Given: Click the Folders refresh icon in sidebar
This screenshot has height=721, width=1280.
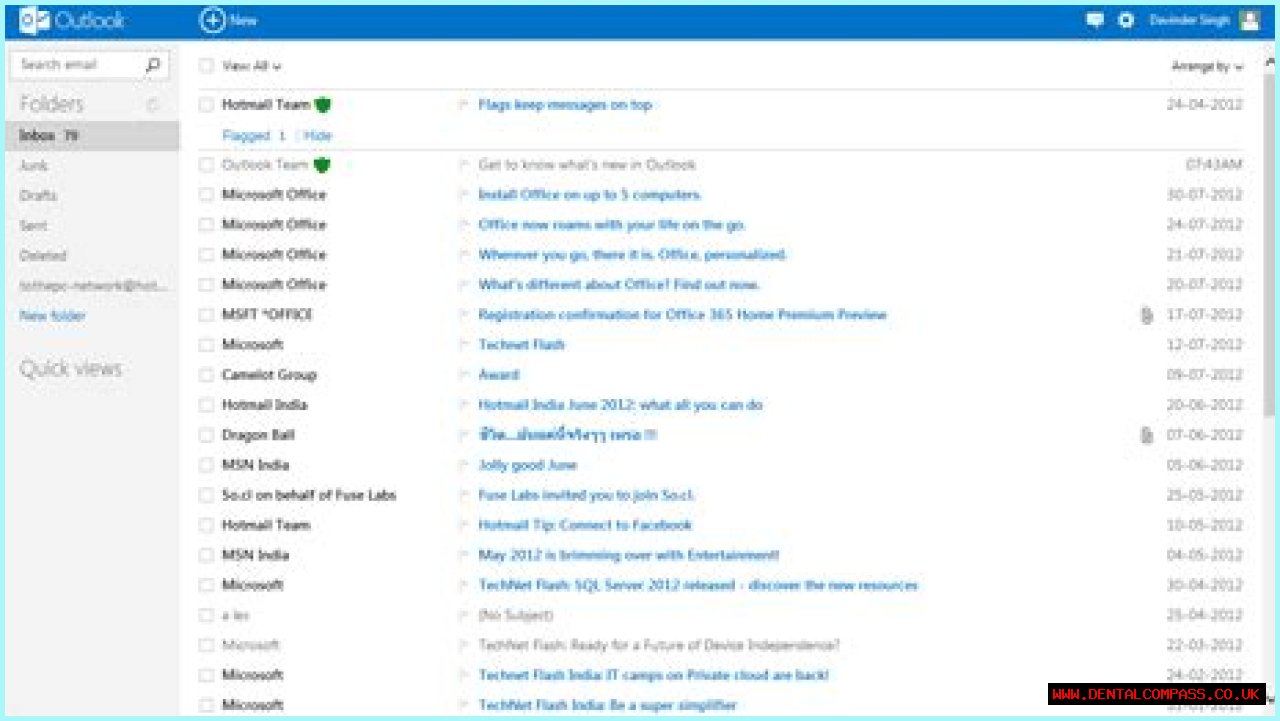Looking at the screenshot, I should [x=153, y=104].
